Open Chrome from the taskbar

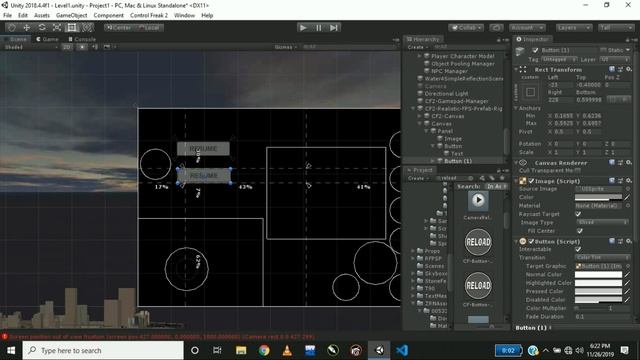264,350
